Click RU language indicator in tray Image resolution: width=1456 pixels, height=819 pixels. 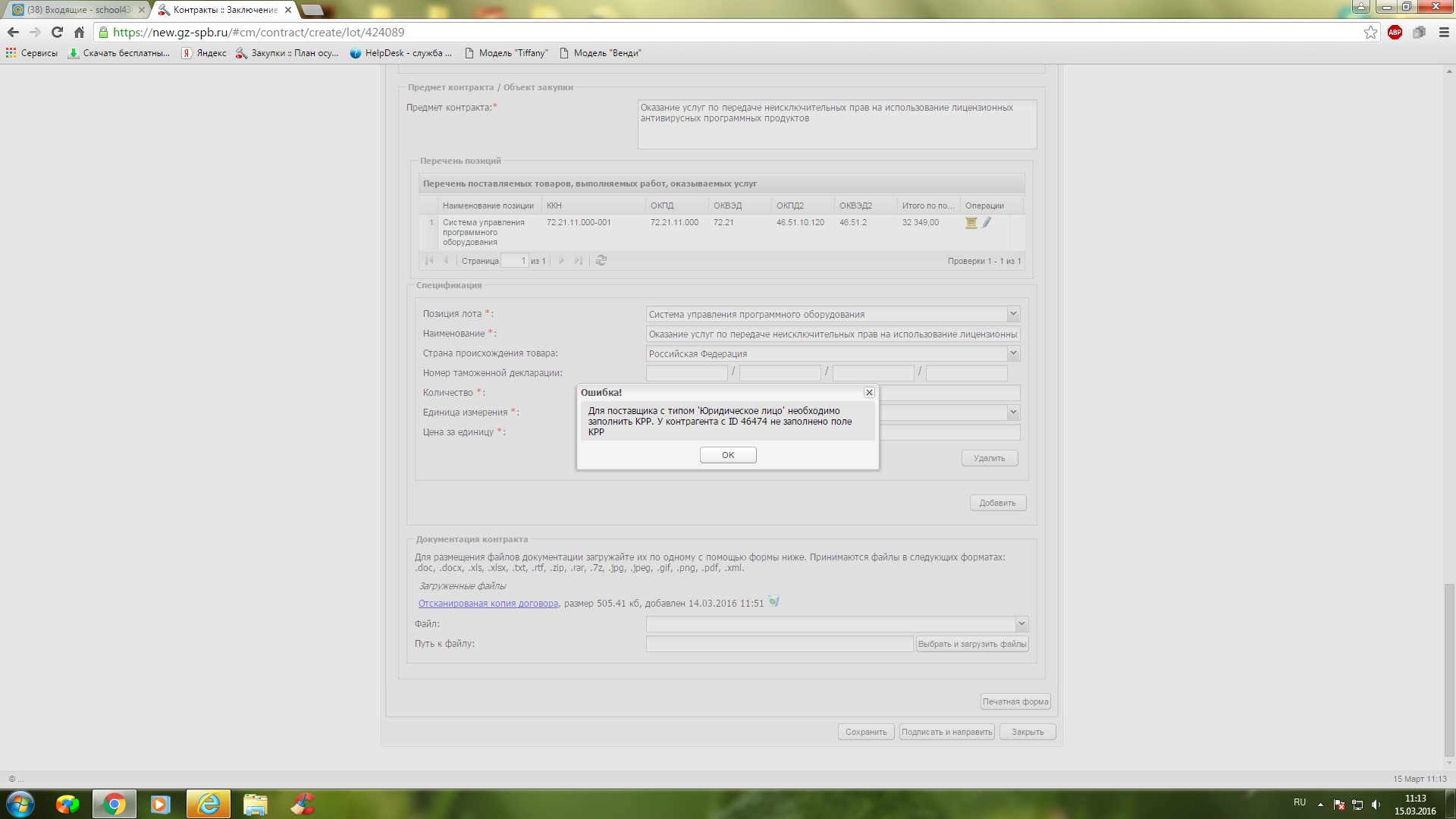point(1300,802)
